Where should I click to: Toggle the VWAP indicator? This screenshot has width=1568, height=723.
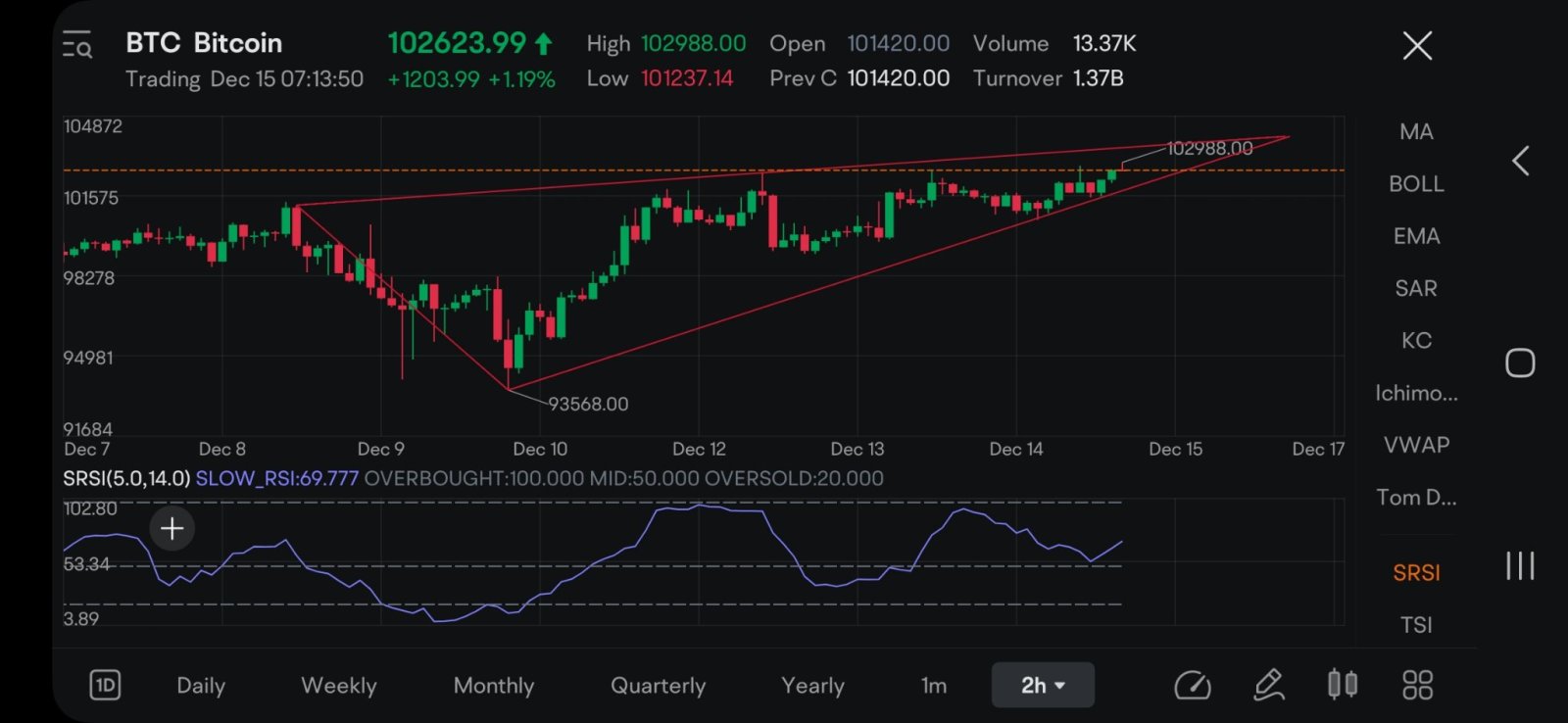coord(1416,445)
